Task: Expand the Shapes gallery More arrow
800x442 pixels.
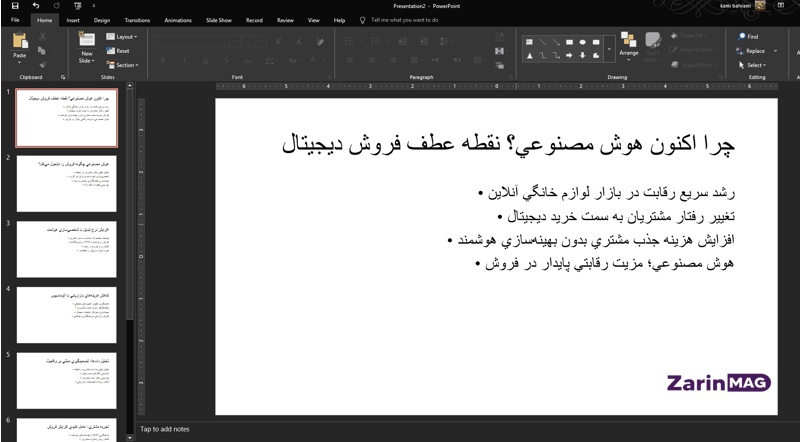Action: [x=609, y=49]
